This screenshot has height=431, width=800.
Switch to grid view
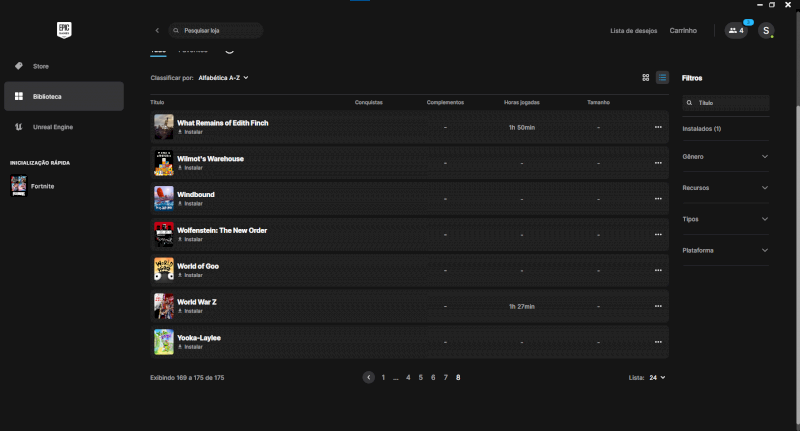645,78
